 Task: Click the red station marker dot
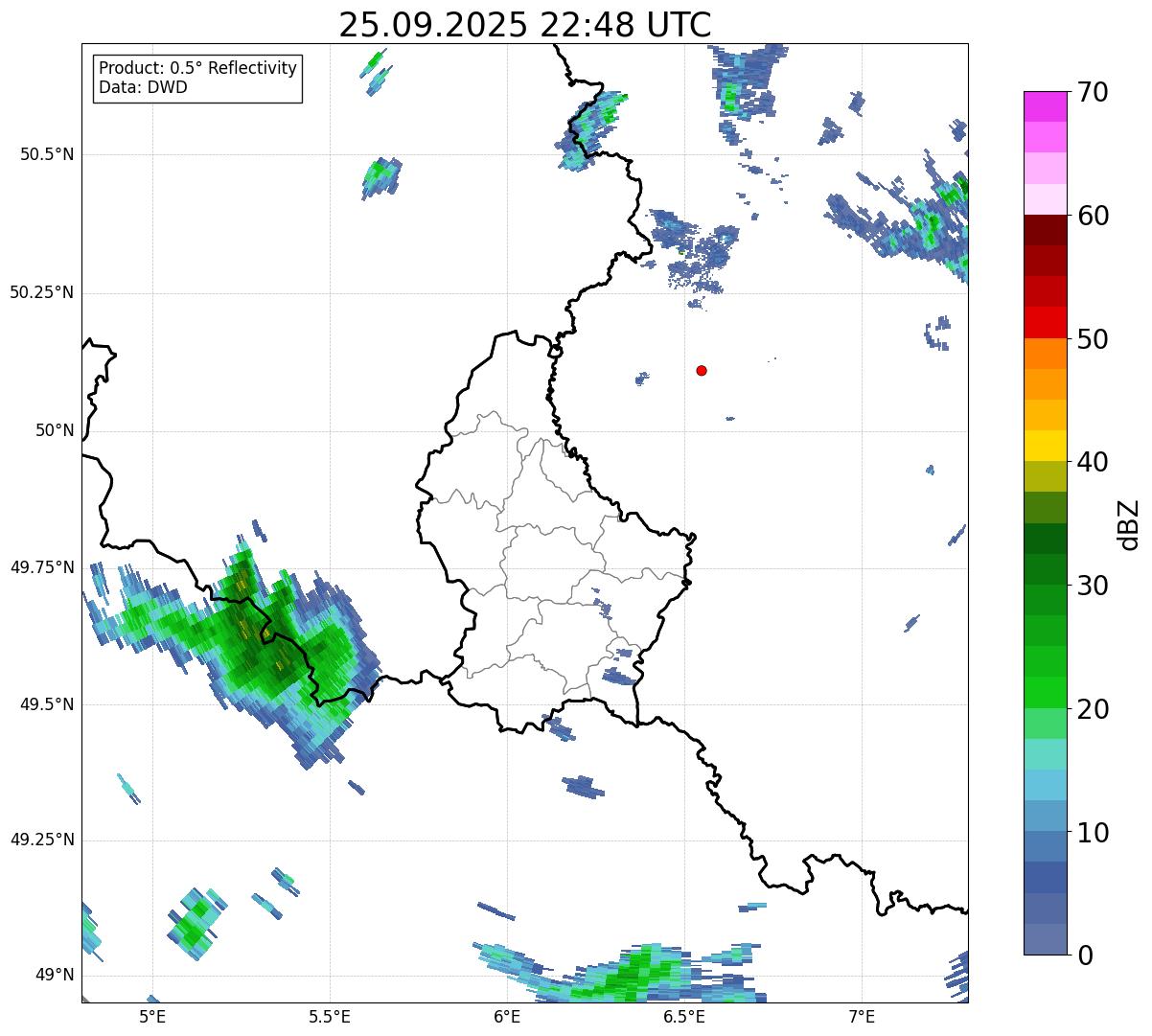coord(702,370)
